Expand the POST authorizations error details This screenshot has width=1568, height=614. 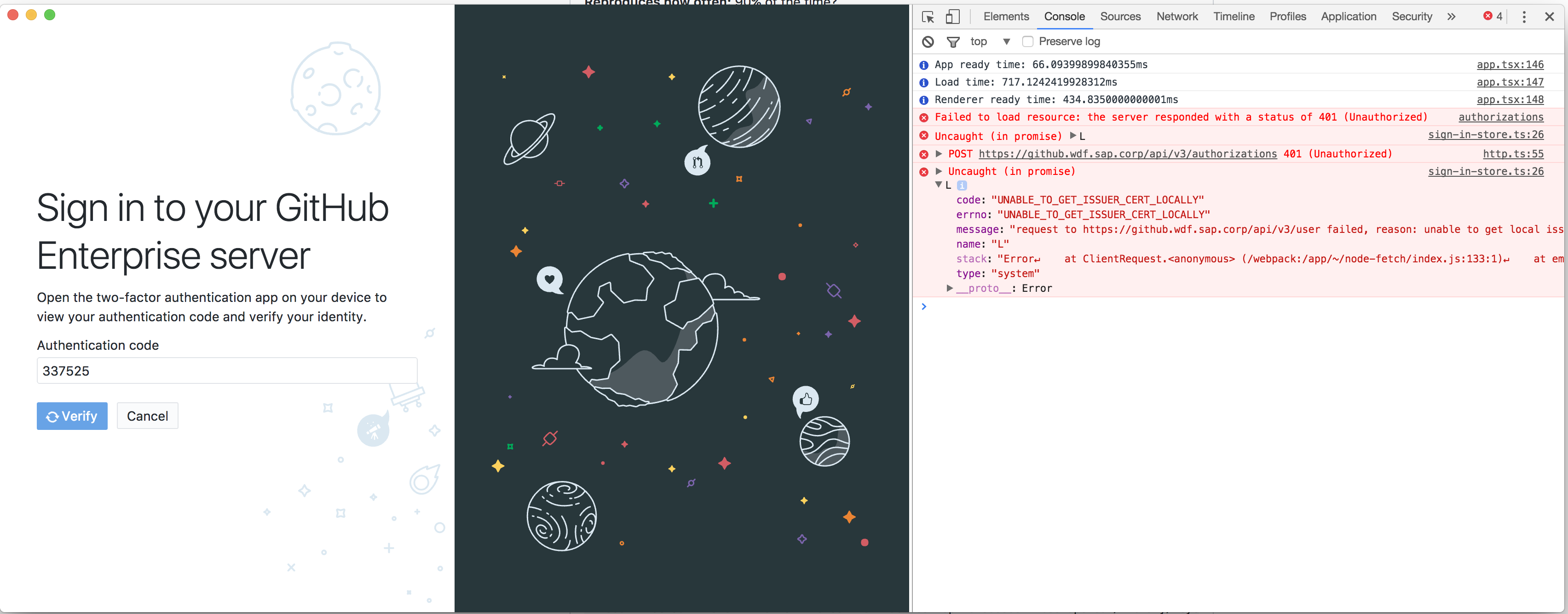click(939, 154)
